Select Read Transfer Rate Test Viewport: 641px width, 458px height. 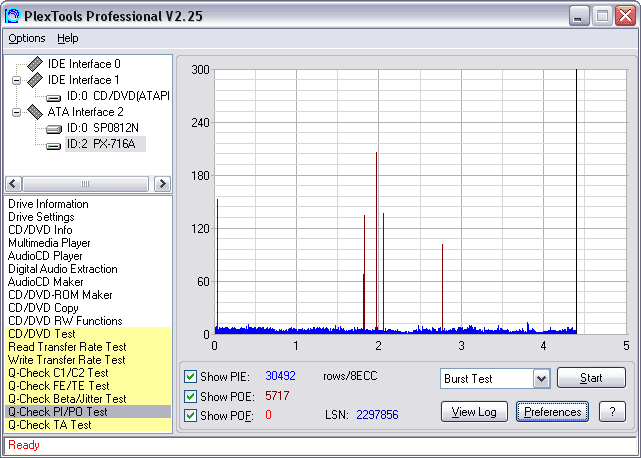(88, 347)
